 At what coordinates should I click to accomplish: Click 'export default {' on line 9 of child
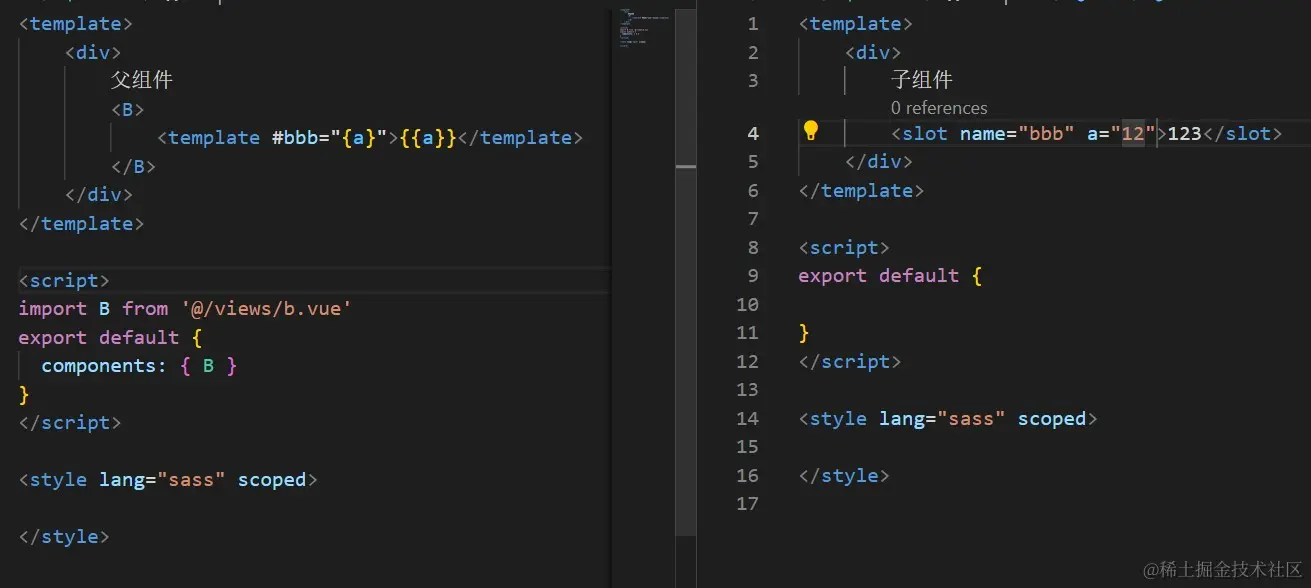tap(890, 275)
